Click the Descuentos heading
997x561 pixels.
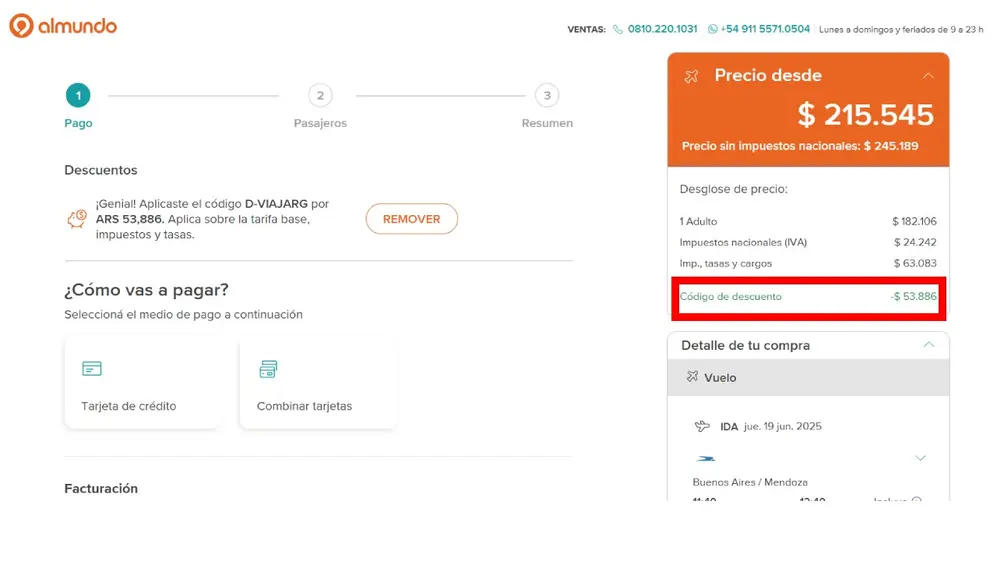click(100, 170)
